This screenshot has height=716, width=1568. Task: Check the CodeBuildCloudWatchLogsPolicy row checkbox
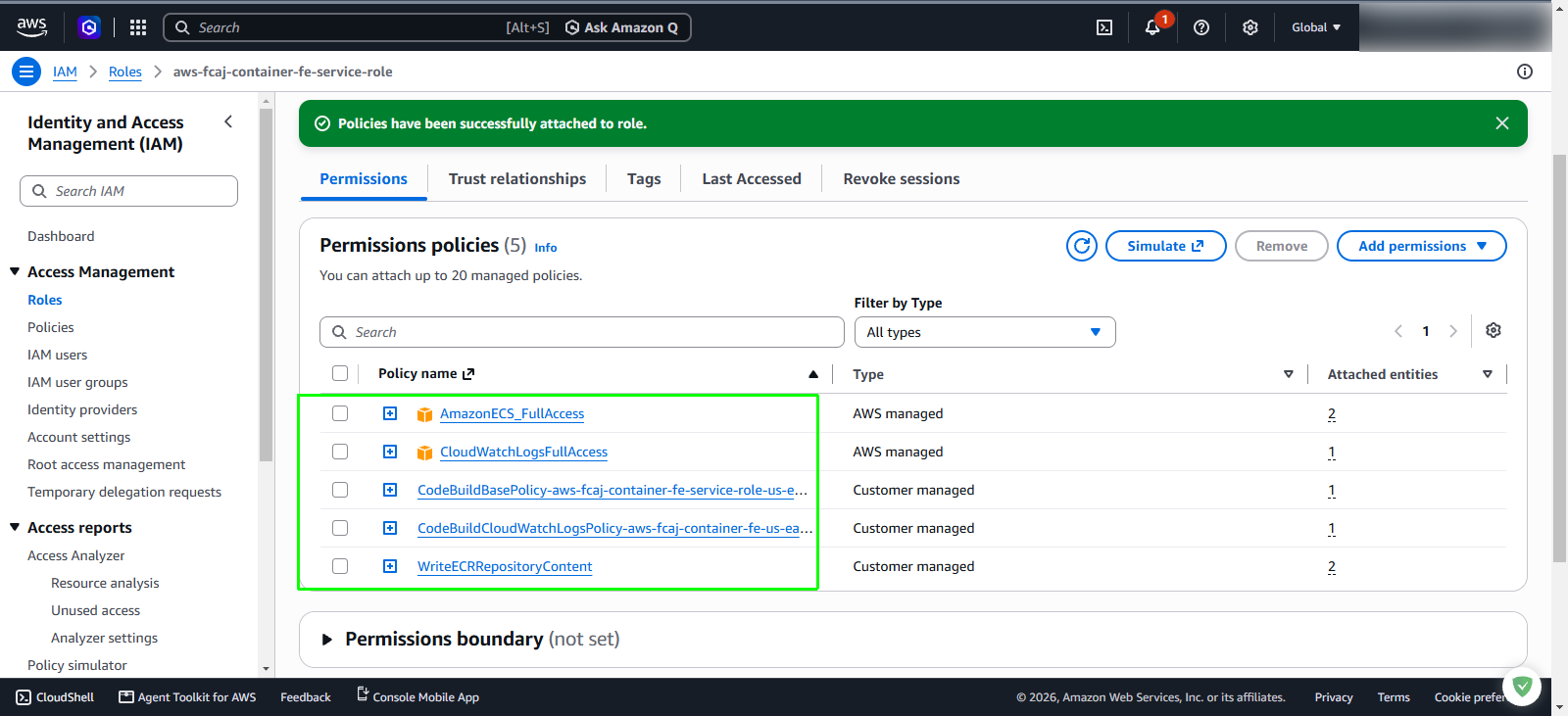pos(340,528)
